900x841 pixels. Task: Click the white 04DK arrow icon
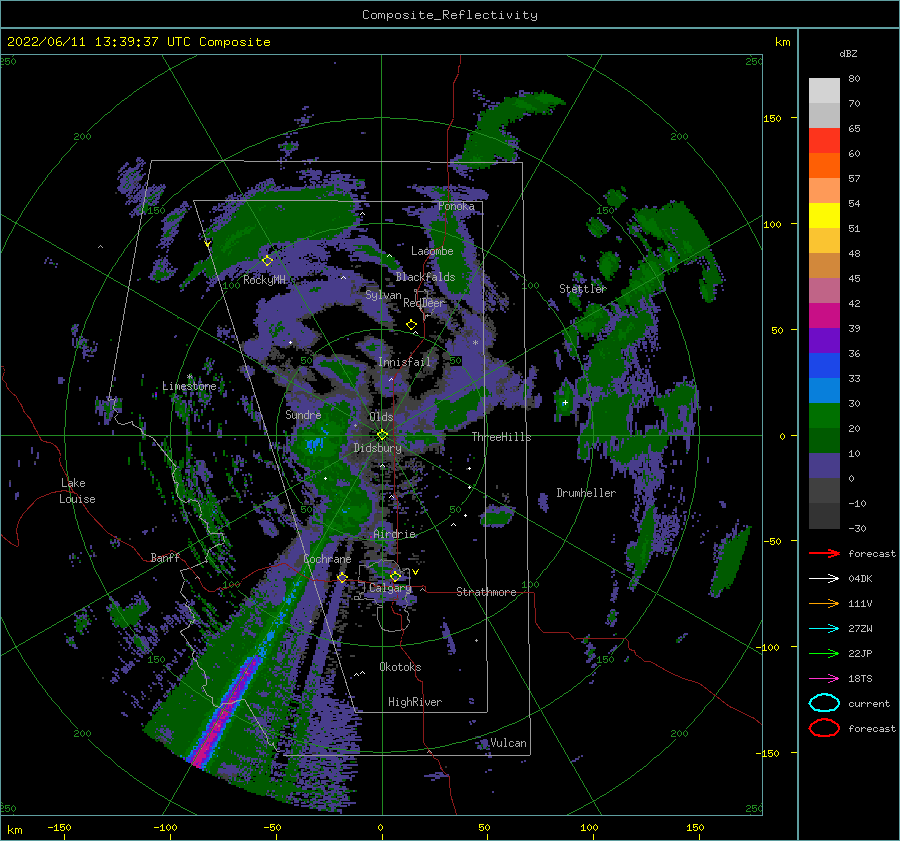(x=824, y=579)
